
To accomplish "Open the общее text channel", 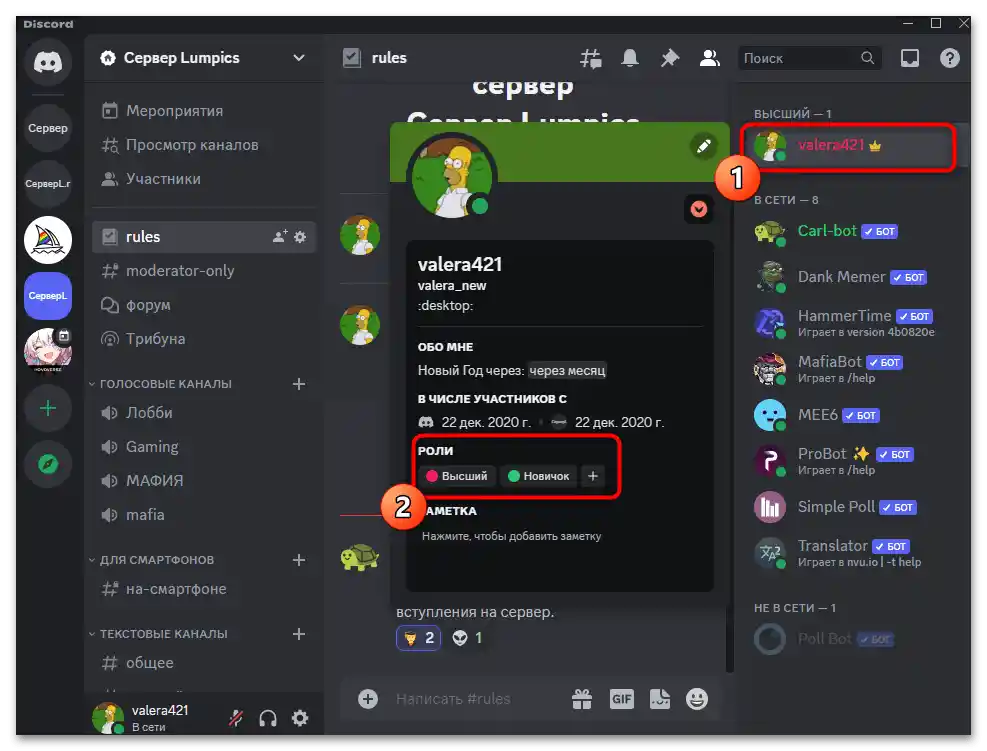I will tap(203, 663).
